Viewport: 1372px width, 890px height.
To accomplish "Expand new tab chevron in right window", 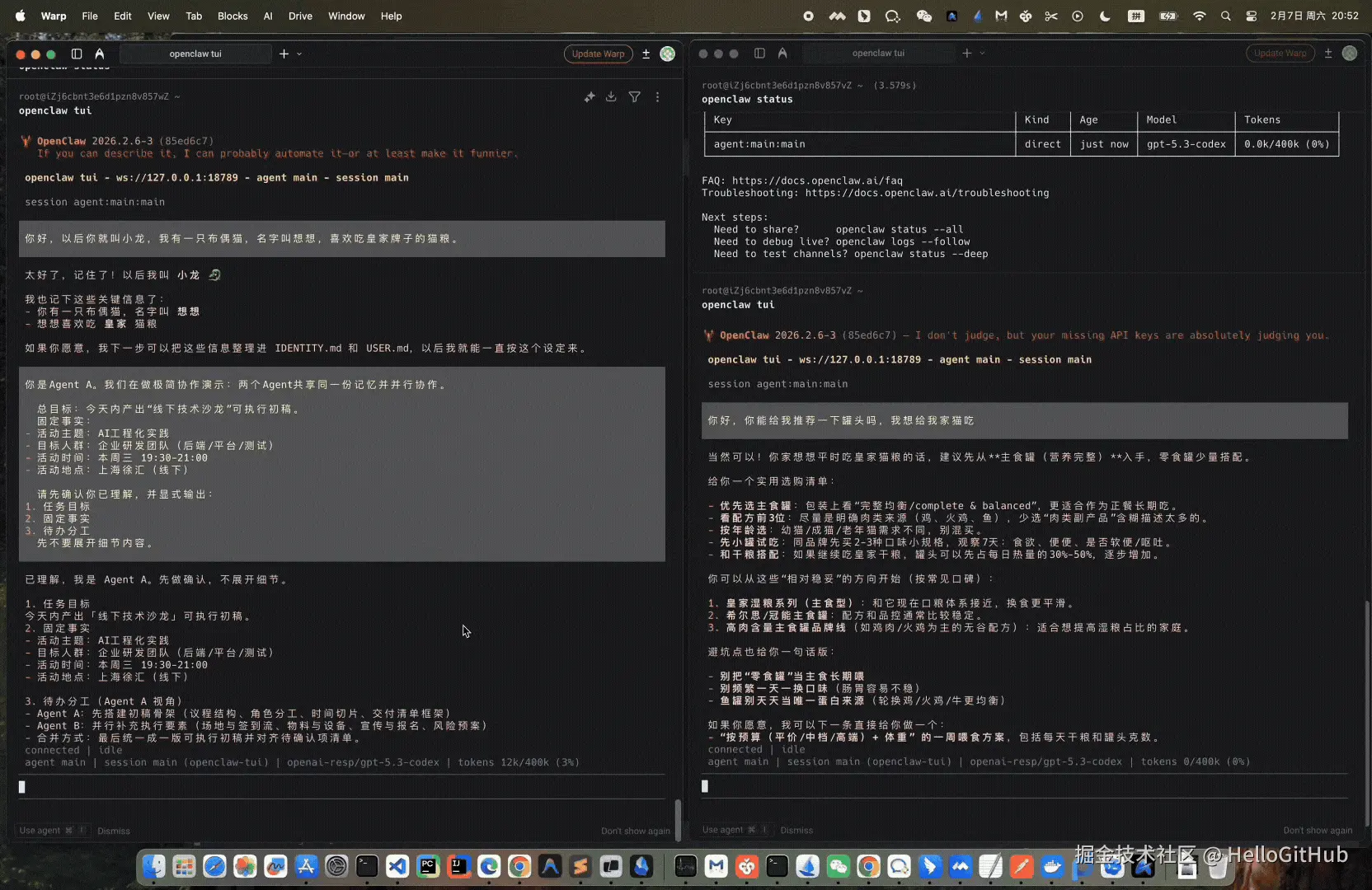I will (982, 54).
